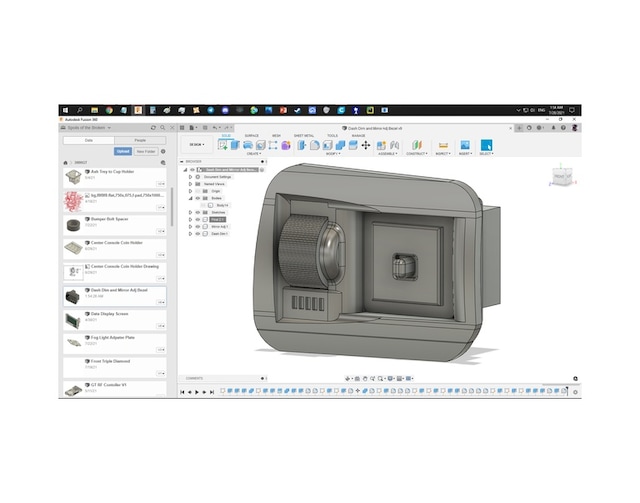Image resolution: width=640 pixels, height=503 pixels.
Task: Expand the Named Views node
Action: tap(190, 184)
